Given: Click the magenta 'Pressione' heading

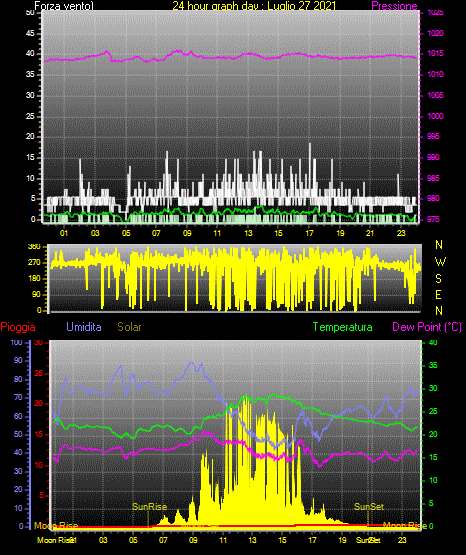Looking at the screenshot, I should click(394, 6).
